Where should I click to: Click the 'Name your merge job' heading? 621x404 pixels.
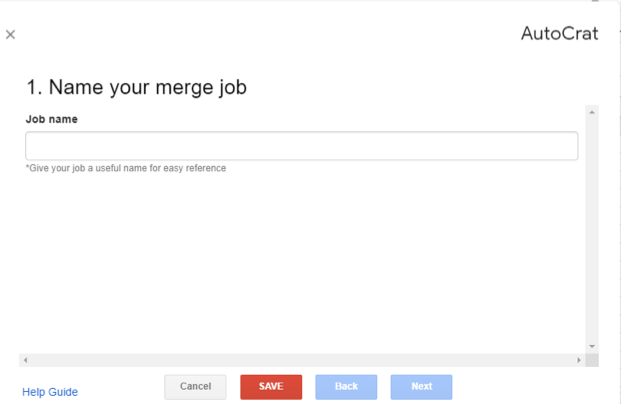pyautogui.click(x=136, y=88)
